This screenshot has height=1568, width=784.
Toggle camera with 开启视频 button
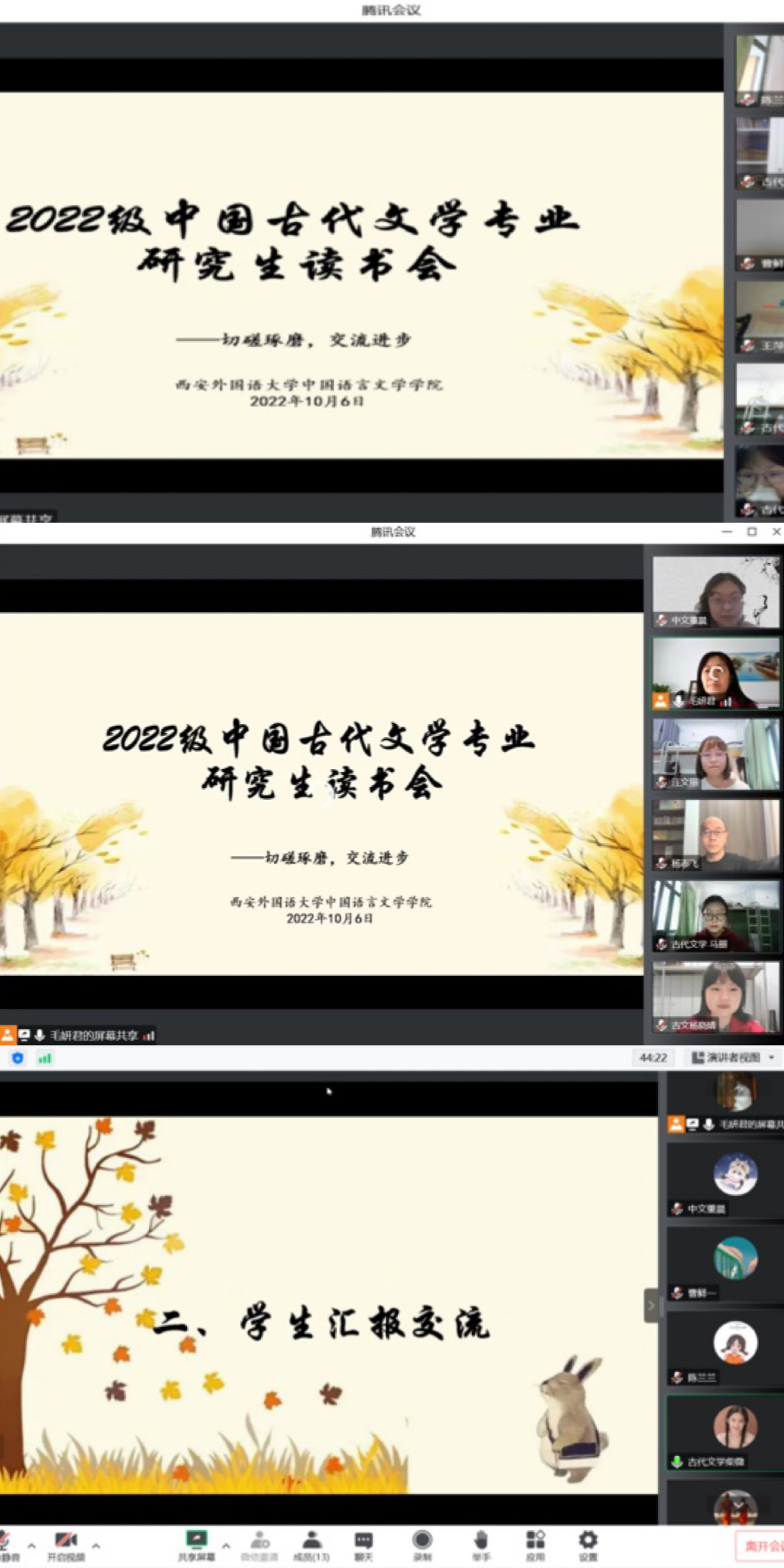(66, 1541)
